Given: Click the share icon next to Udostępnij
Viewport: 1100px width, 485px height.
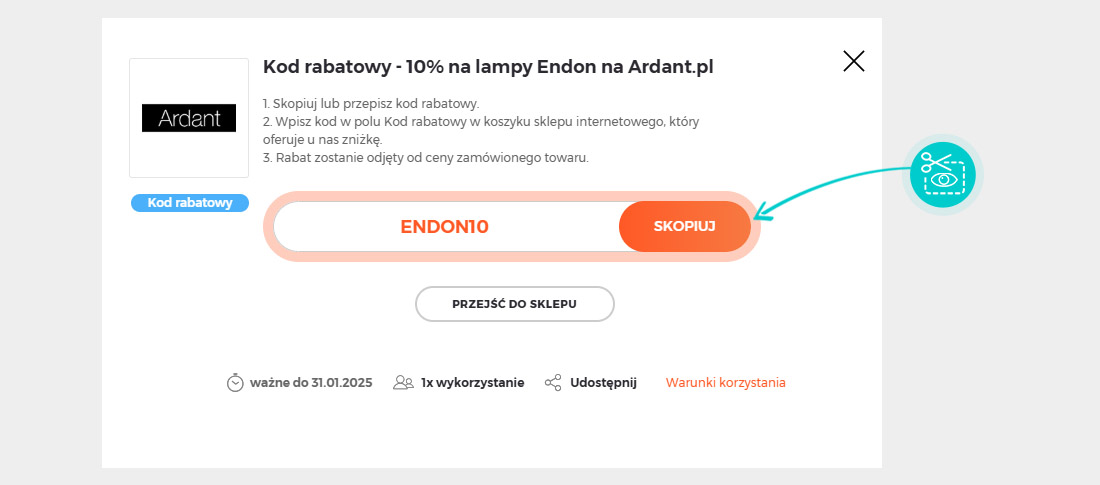Looking at the screenshot, I should 554,383.
